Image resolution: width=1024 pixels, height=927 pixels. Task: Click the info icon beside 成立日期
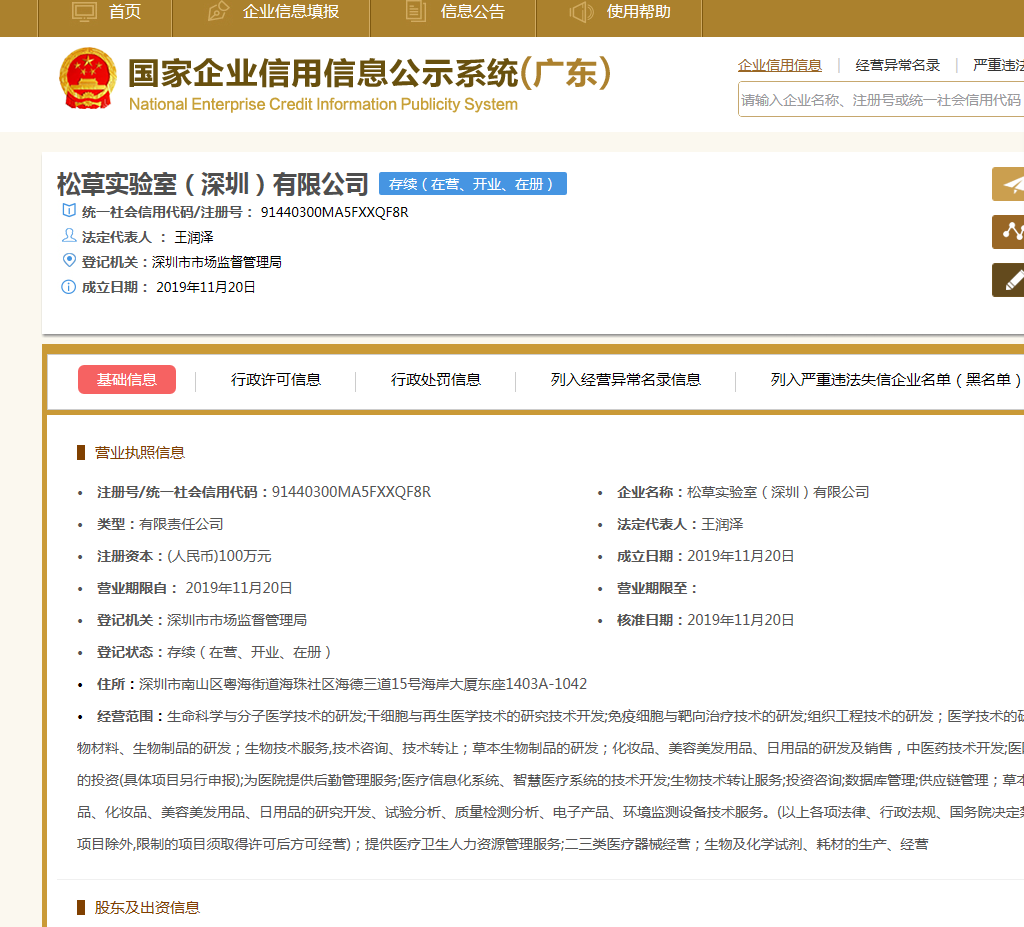click(x=69, y=287)
